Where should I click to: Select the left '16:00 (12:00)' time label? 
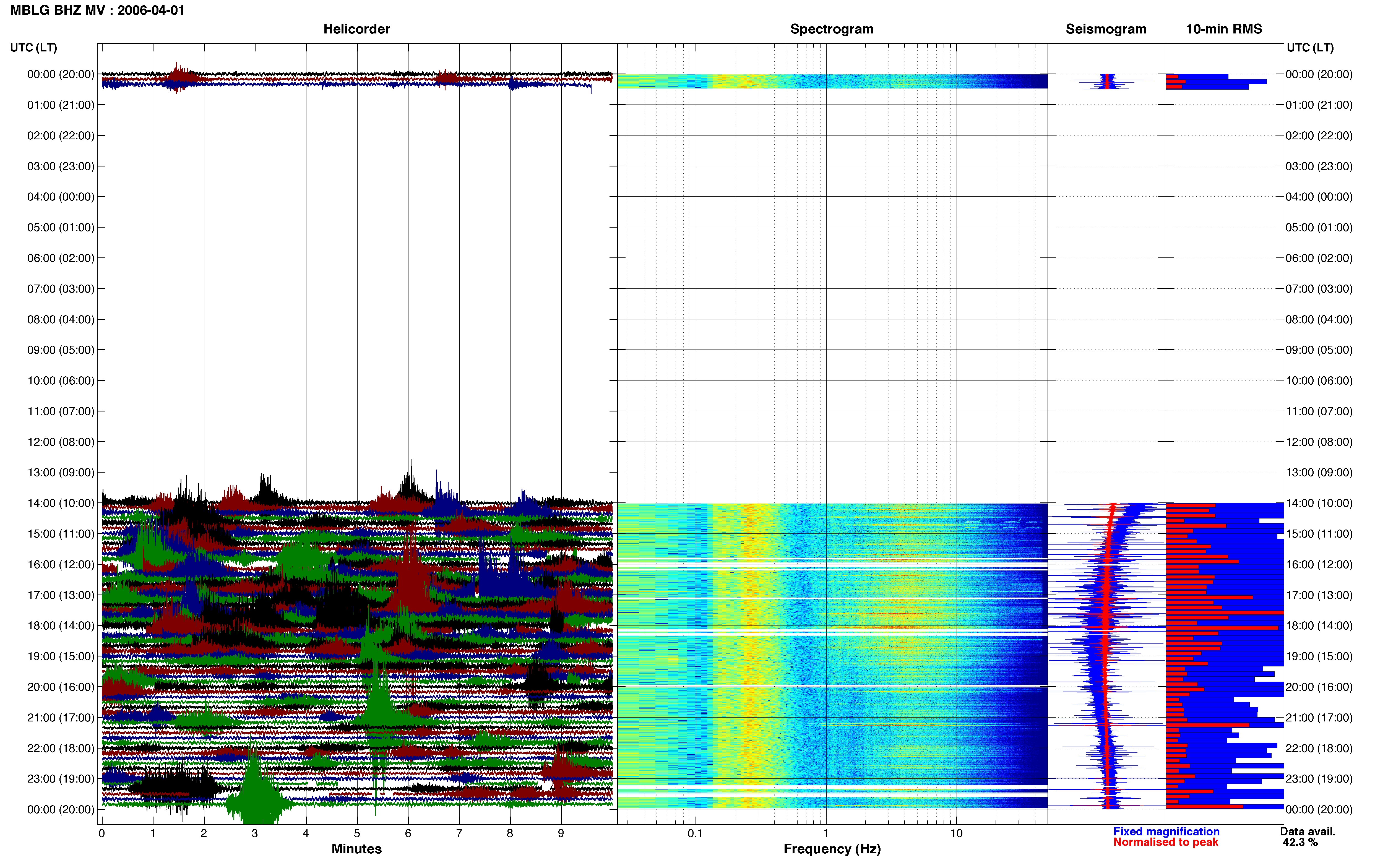[x=61, y=564]
